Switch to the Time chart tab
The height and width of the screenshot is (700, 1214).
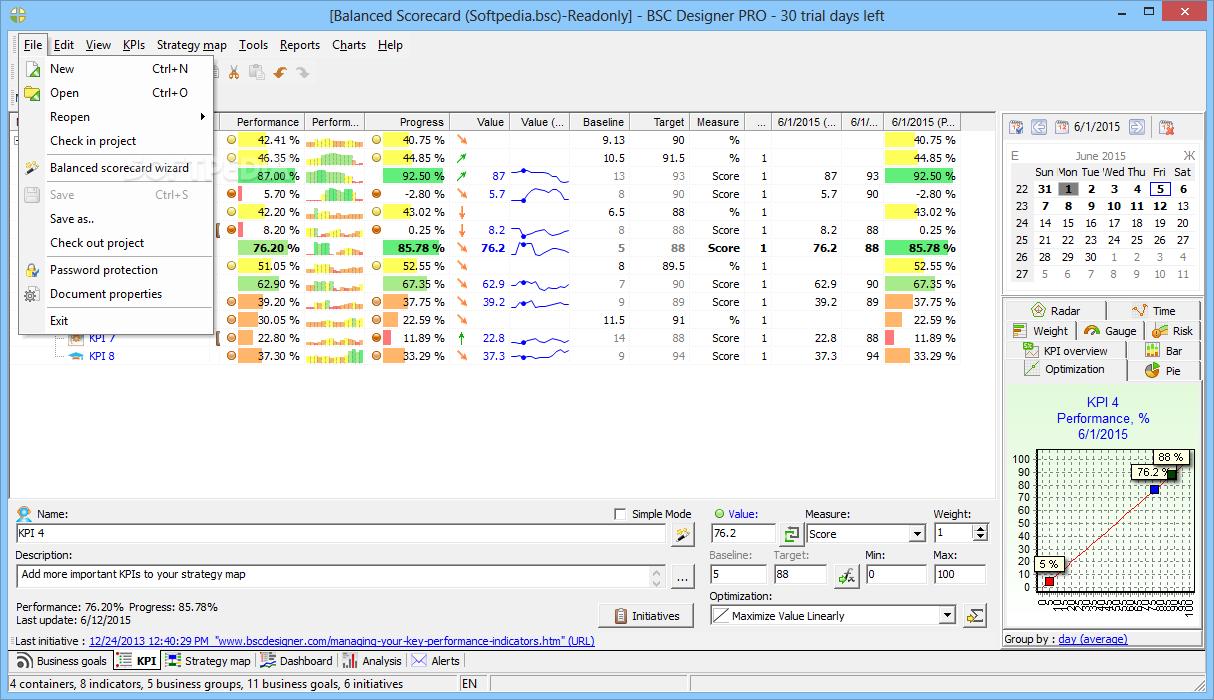[1153, 311]
